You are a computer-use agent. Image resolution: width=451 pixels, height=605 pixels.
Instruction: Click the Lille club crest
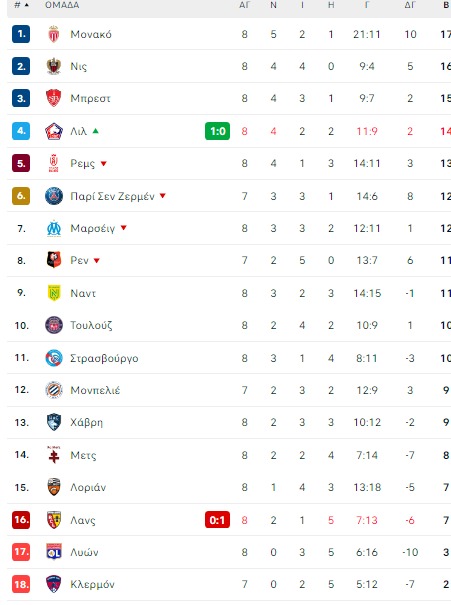tap(54, 131)
